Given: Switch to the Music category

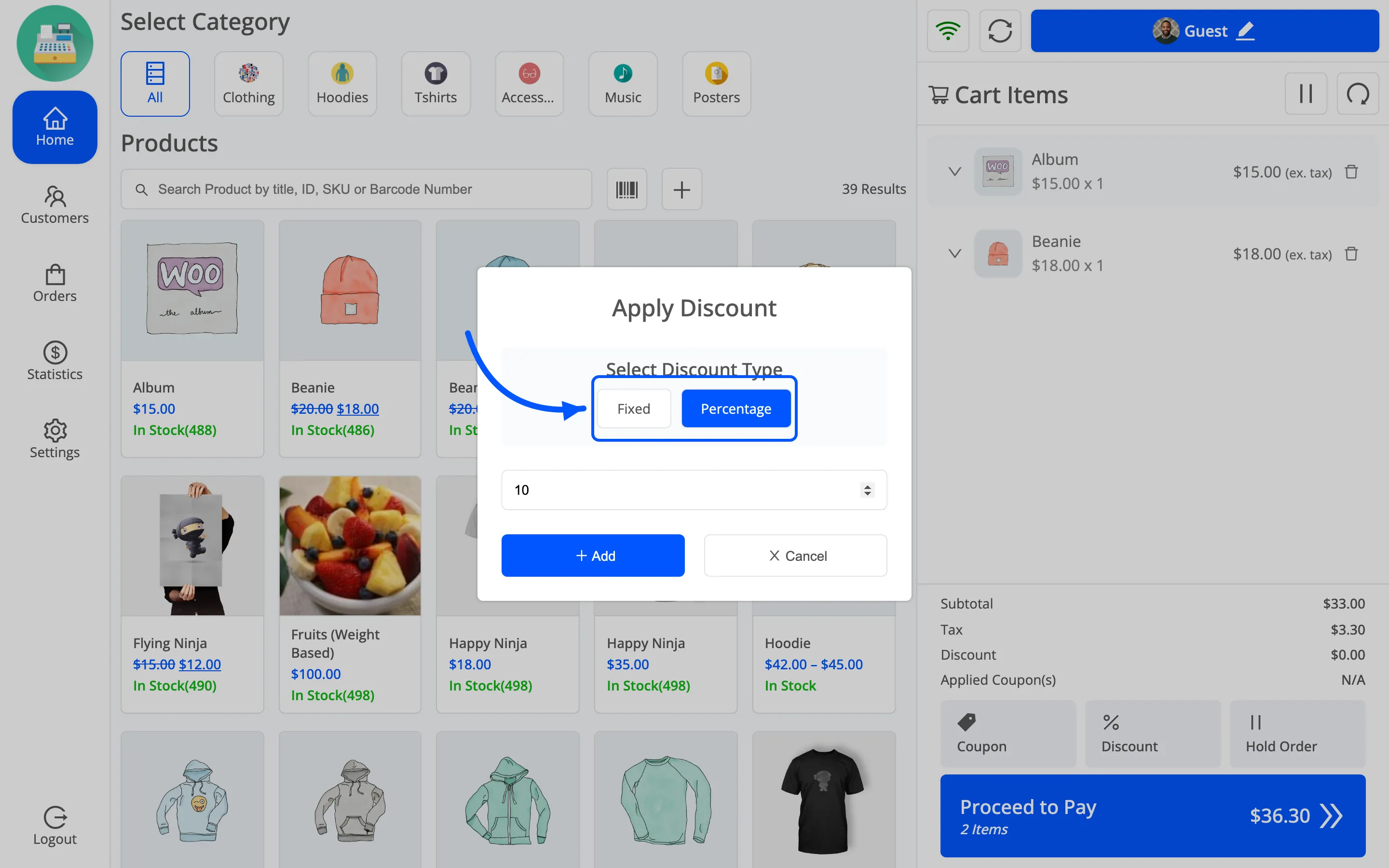Looking at the screenshot, I should (x=623, y=84).
